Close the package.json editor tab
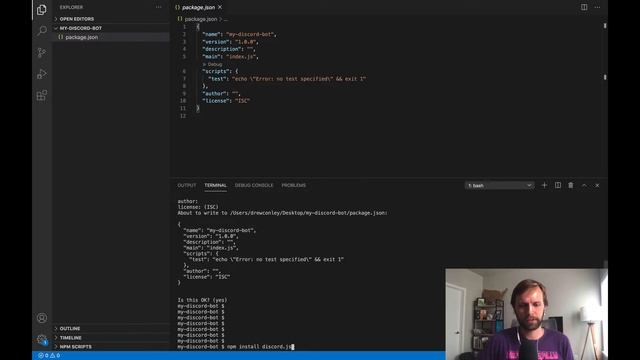640x360 pixels. [220, 7]
